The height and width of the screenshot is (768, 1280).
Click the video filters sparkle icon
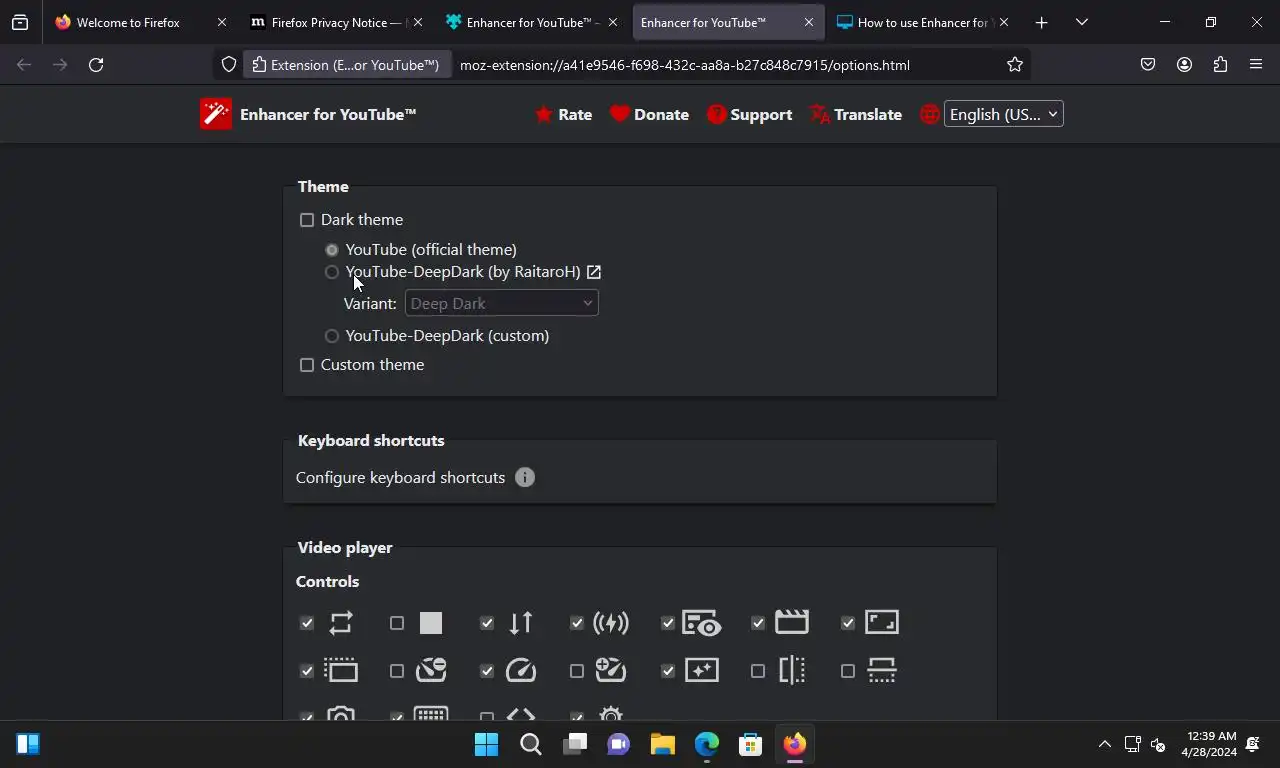[701, 670]
